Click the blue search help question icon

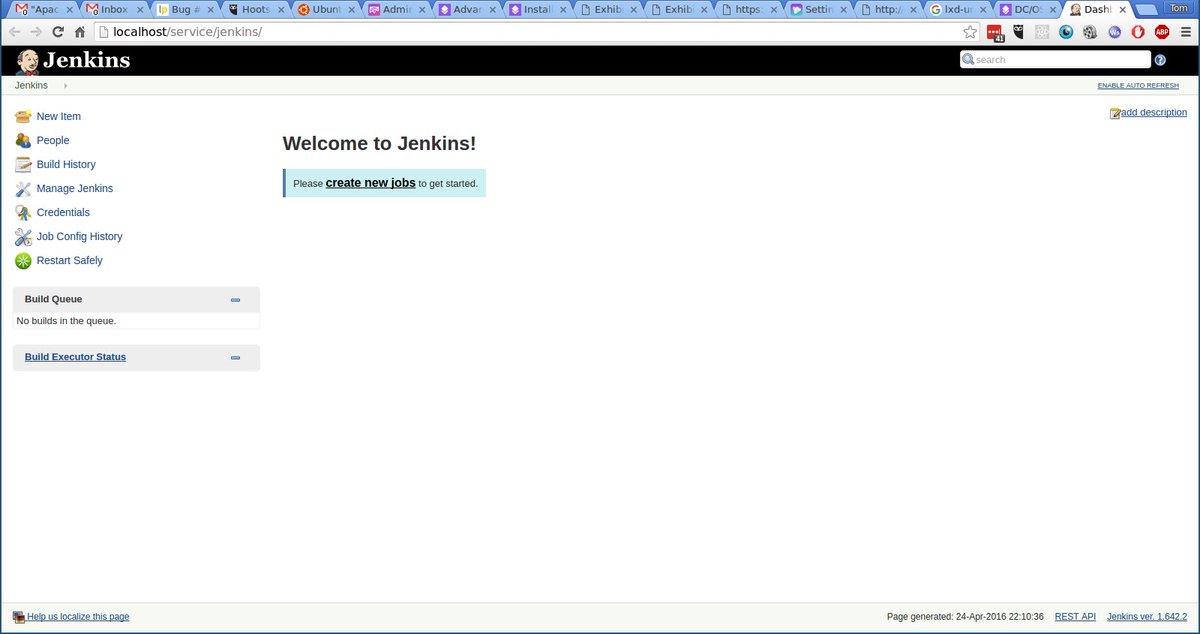pos(1160,60)
